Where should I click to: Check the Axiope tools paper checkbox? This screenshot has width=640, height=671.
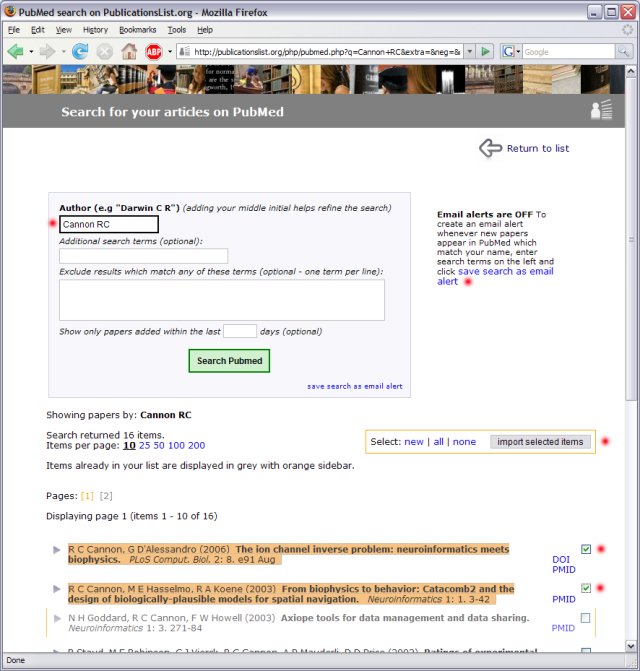point(586,618)
